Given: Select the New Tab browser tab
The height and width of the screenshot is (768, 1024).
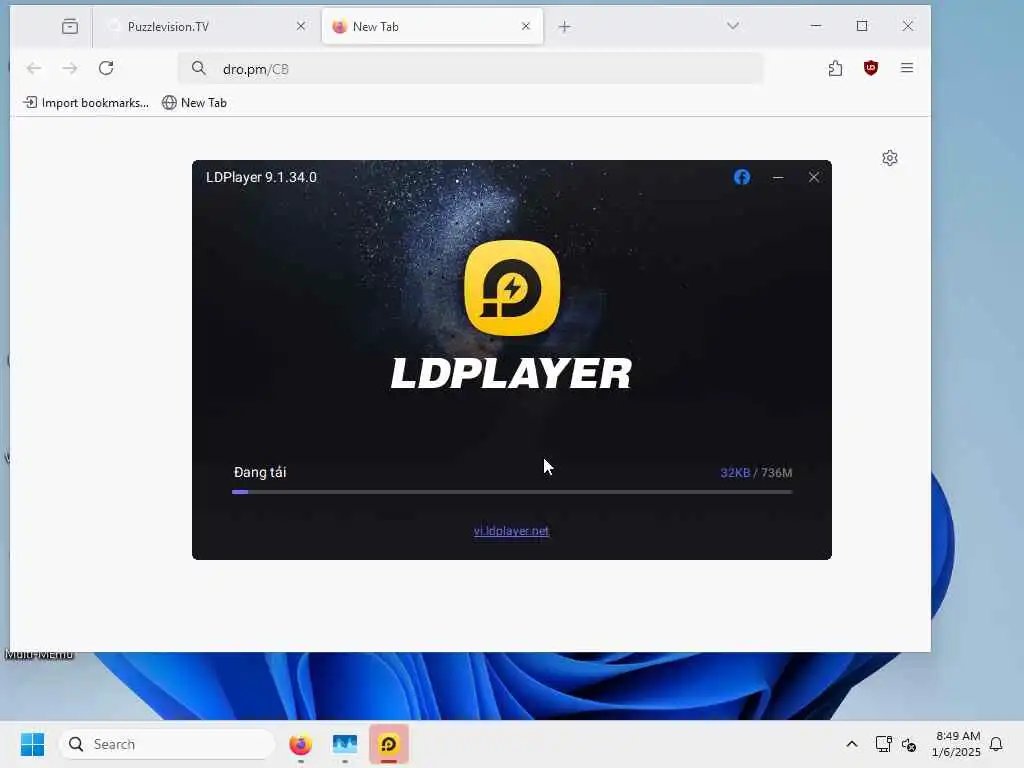Looking at the screenshot, I should 432,27.
